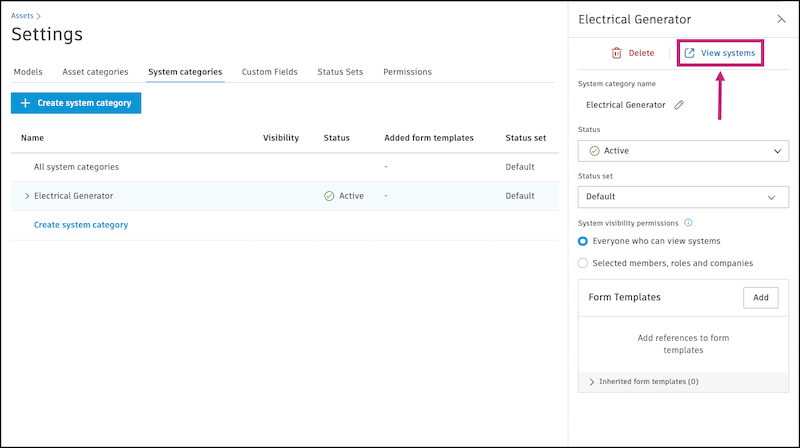This screenshot has width=800, height=448.
Task: Click the pencil icon to rename category
Action: 679,104
